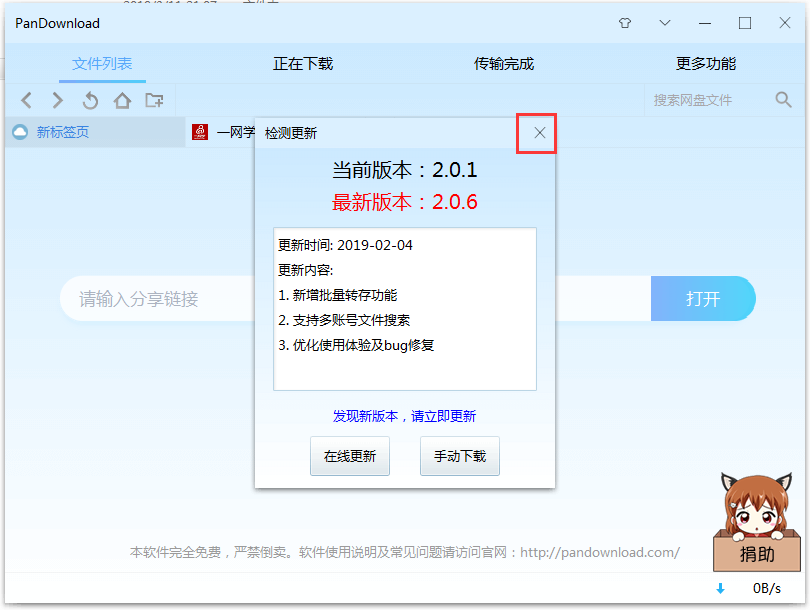Click the 最新版本：2.0.6 text
810x610 pixels.
click(x=404, y=202)
